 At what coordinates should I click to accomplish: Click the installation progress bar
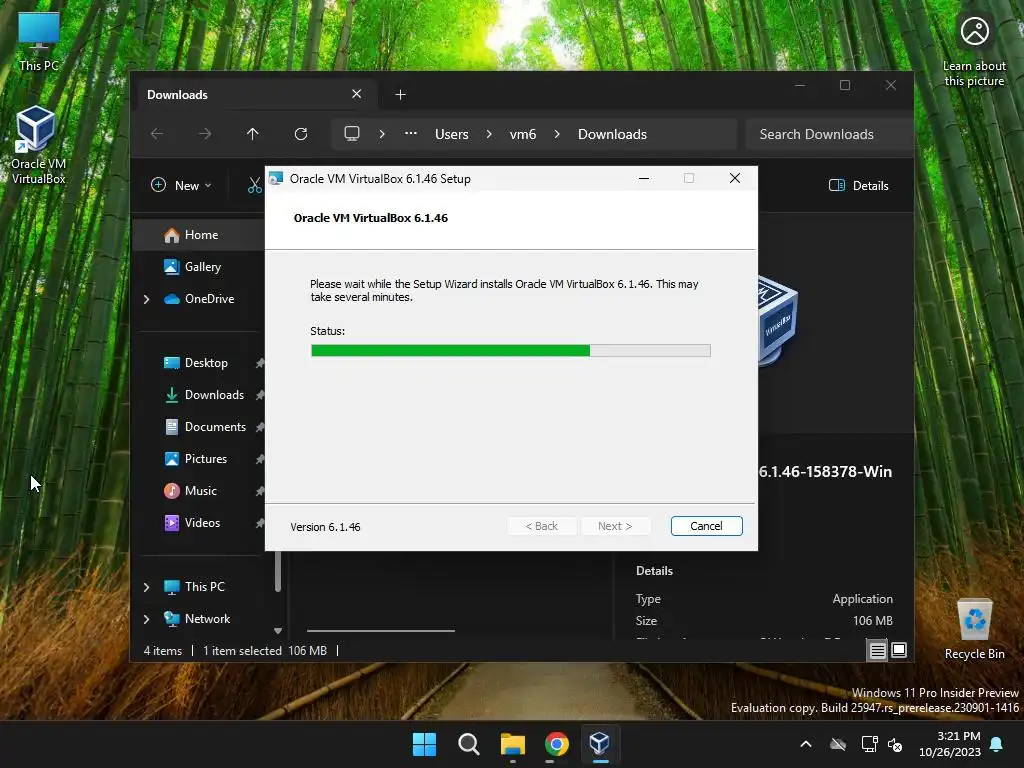tap(511, 351)
